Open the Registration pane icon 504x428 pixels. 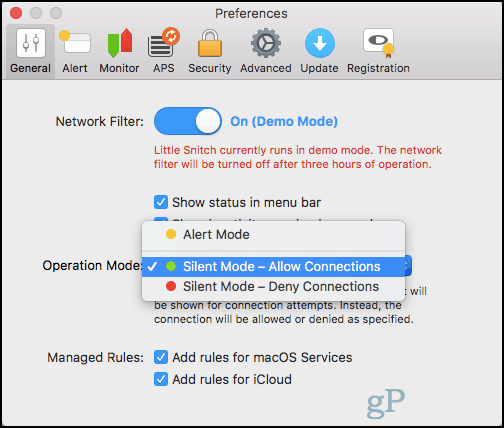click(x=379, y=43)
